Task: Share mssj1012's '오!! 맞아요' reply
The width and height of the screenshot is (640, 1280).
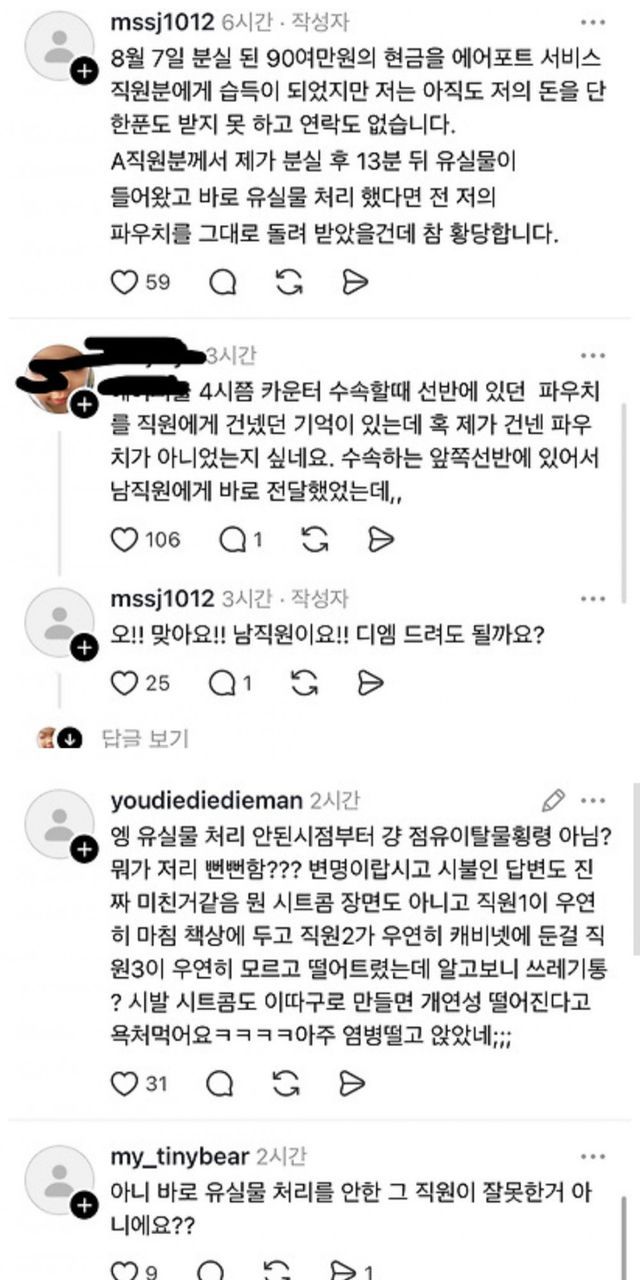Action: coord(370,683)
